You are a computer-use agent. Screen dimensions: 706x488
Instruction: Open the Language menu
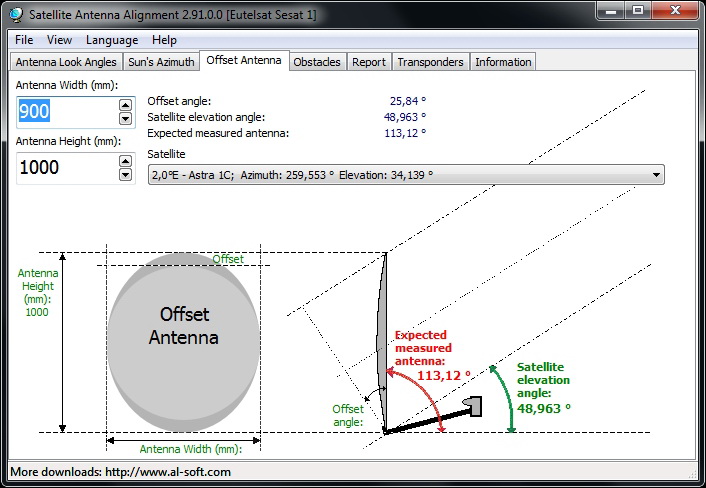112,40
